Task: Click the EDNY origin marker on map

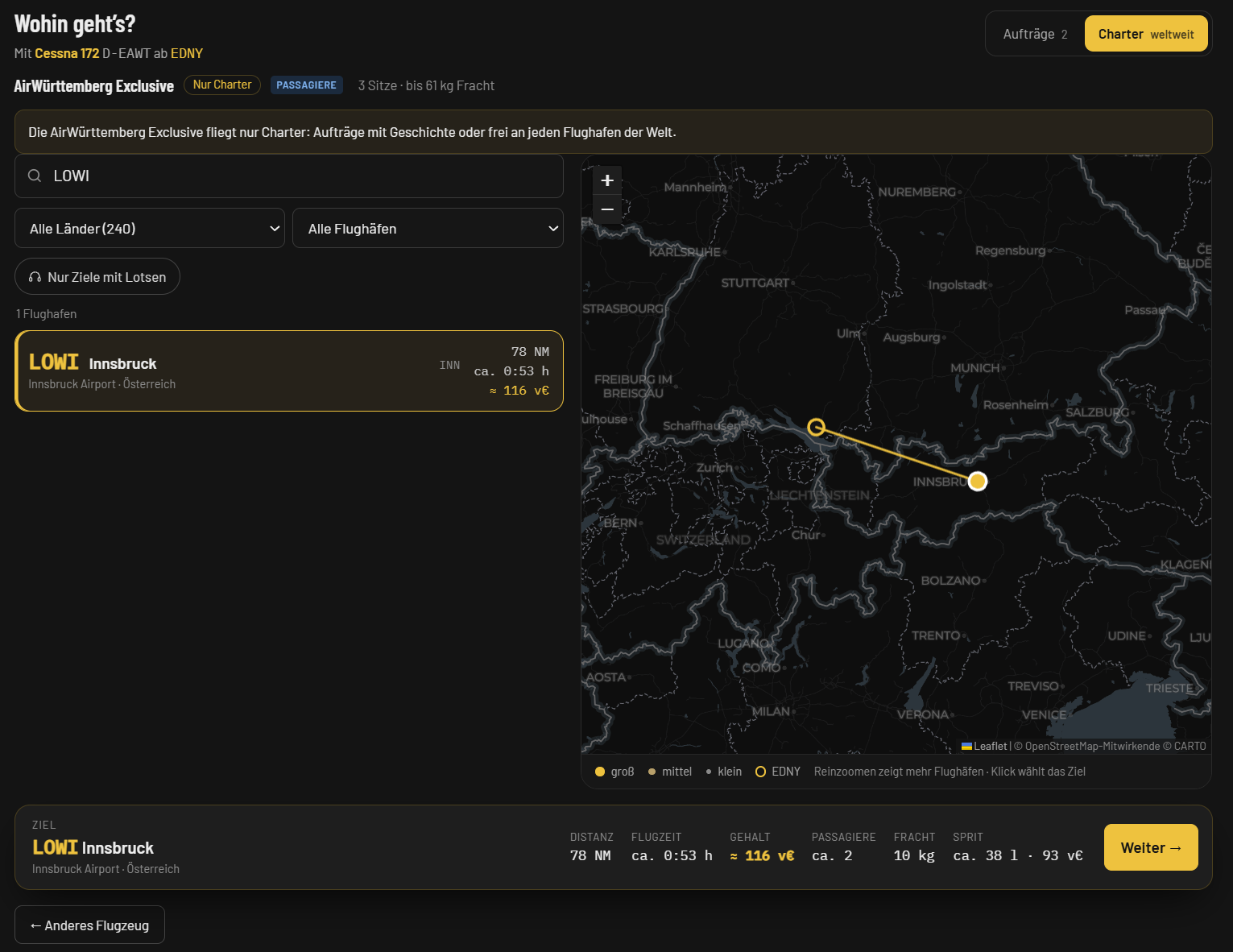Action: tap(816, 427)
